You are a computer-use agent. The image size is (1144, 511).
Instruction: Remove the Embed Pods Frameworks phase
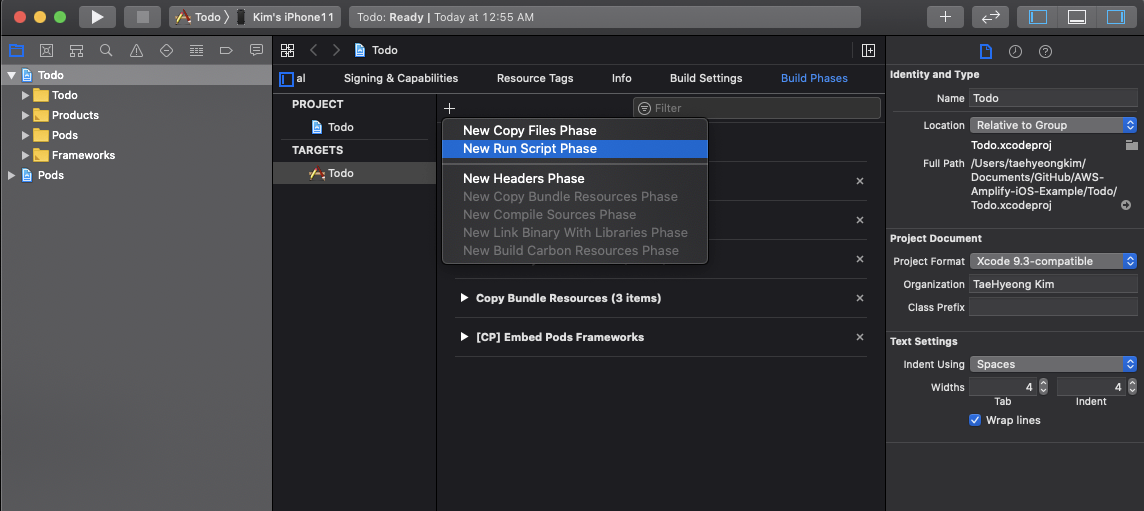coord(859,337)
